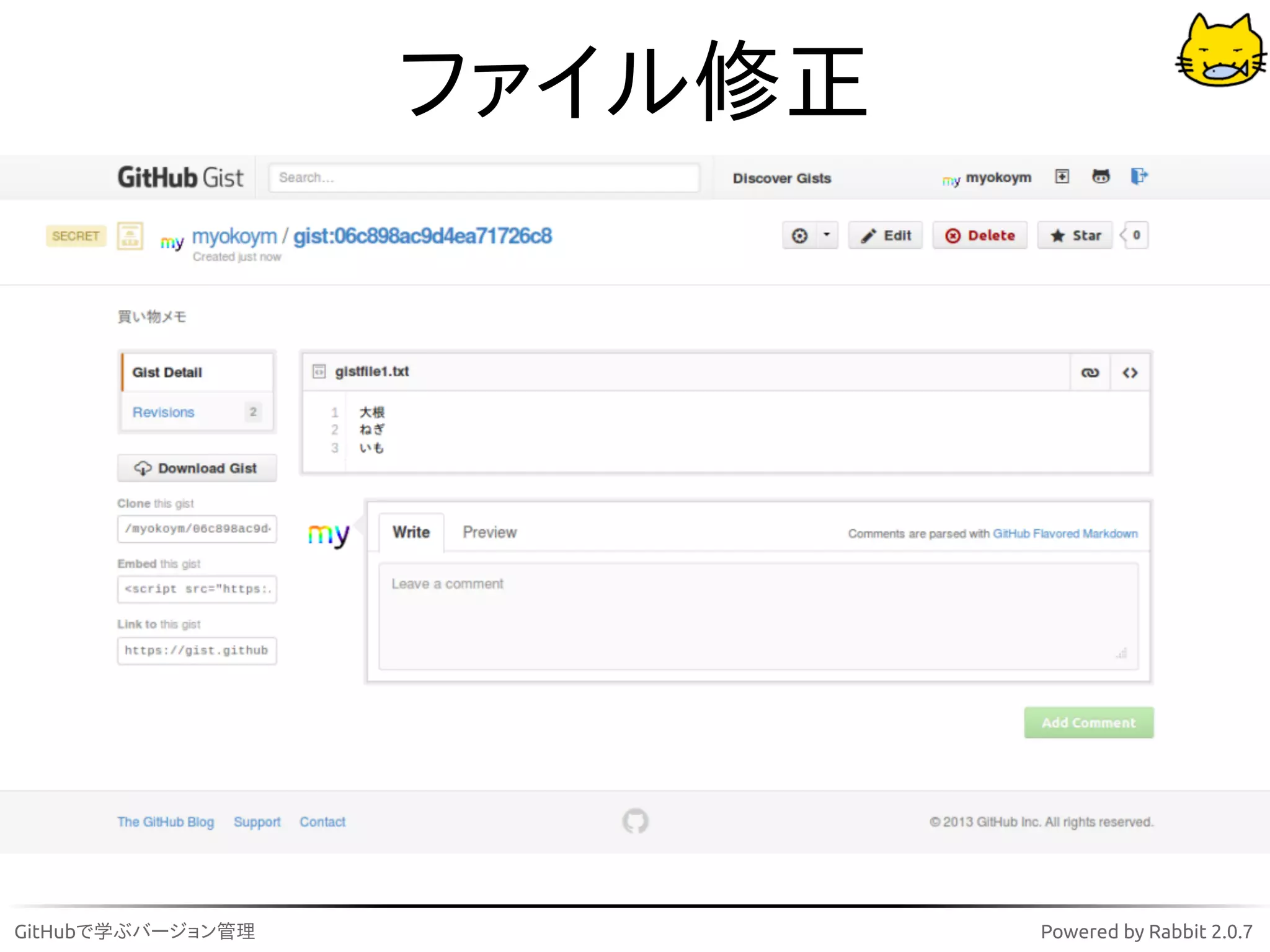The height and width of the screenshot is (952, 1270).
Task: Select the Clone this gist URL field
Action: point(197,529)
